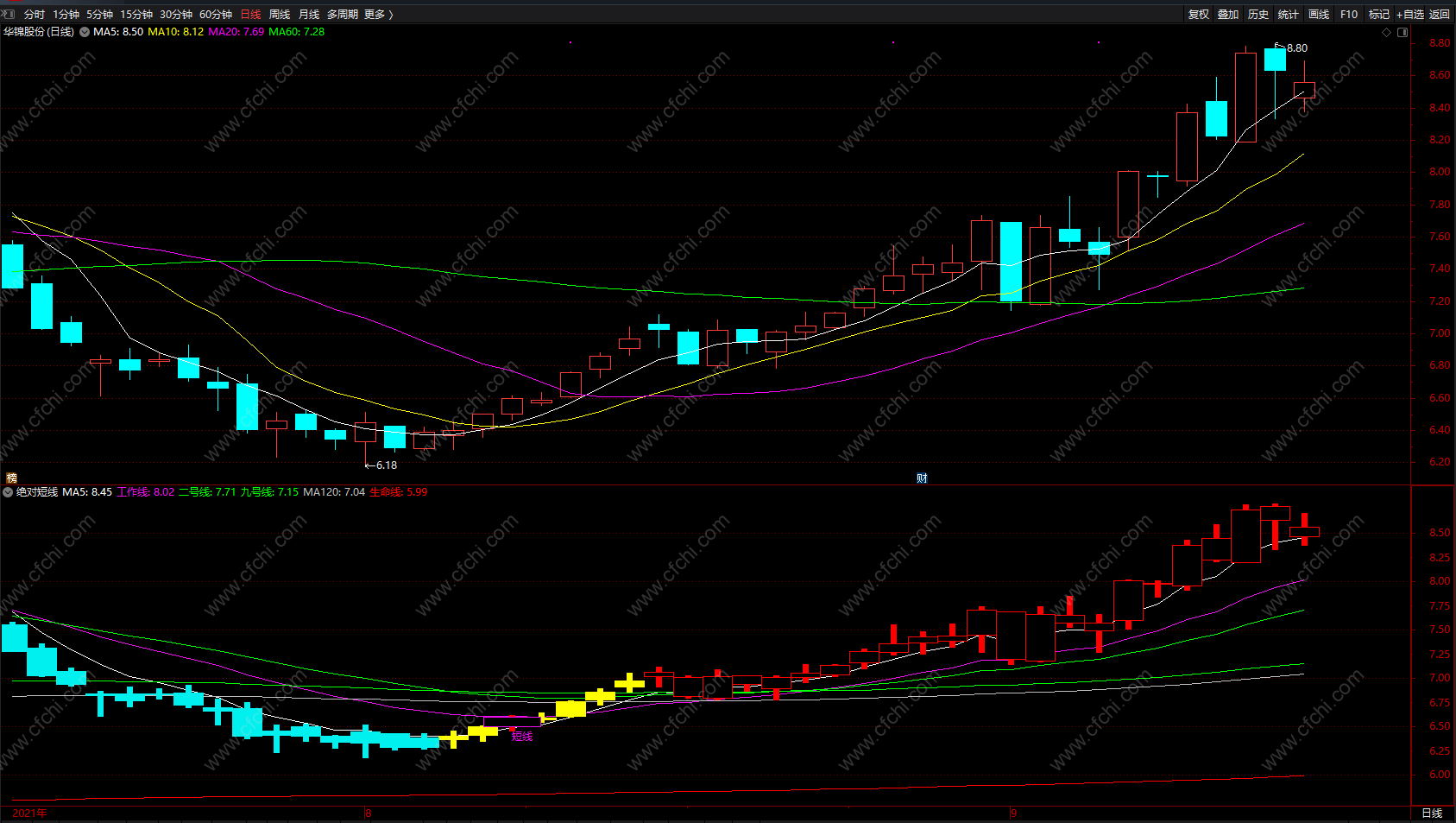Select the 1分钟 period tab
Viewport: 1456px width, 823px height.
pos(66,15)
